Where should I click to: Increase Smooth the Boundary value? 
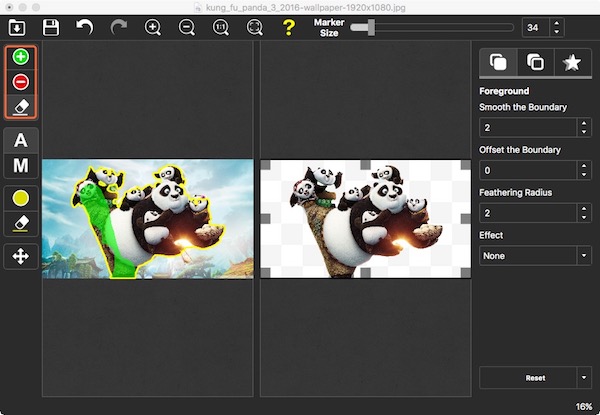point(584,123)
